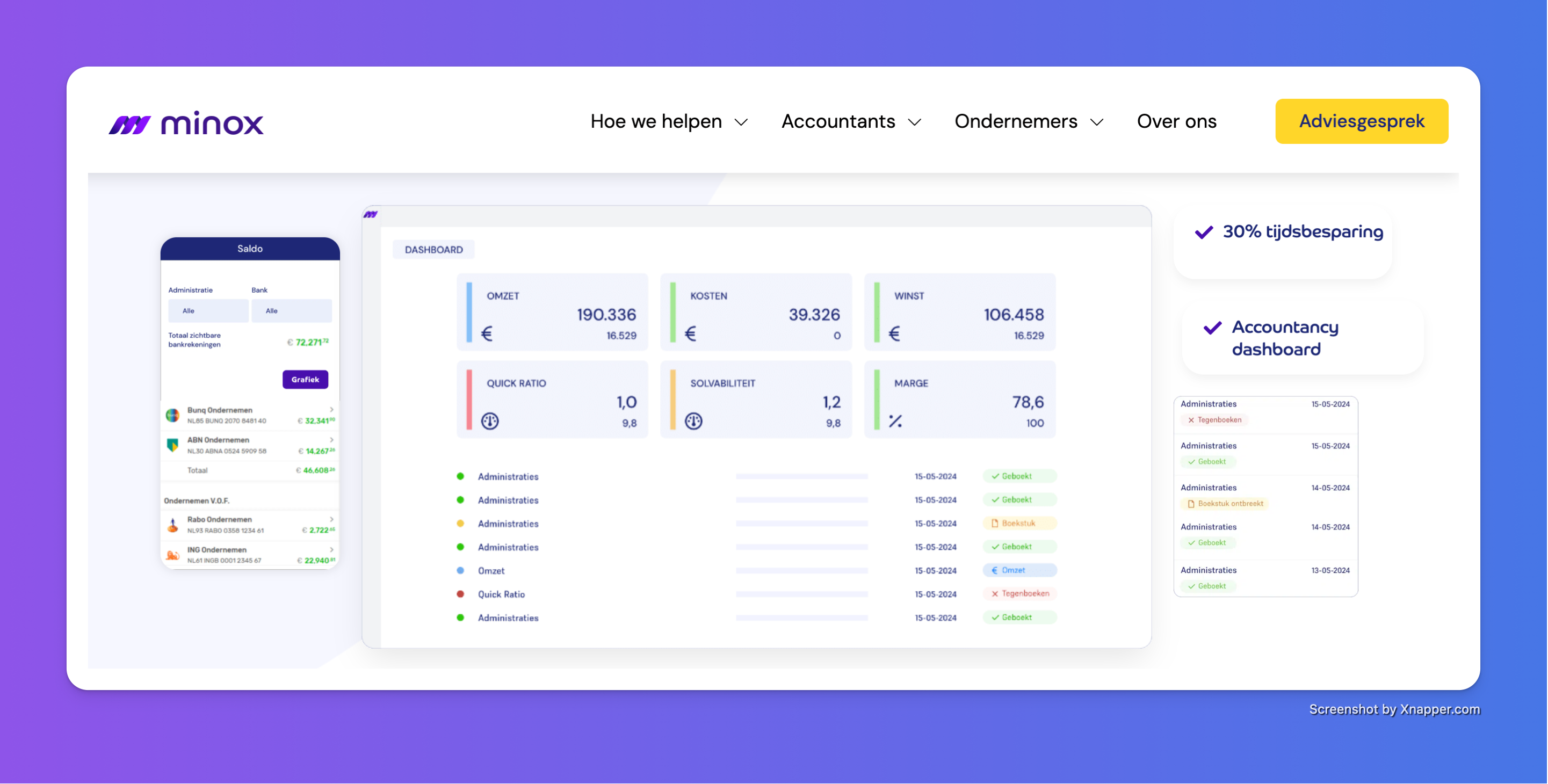Click the euro icon on the Omzet tile
This screenshot has height=784, width=1548.
pos(487,333)
